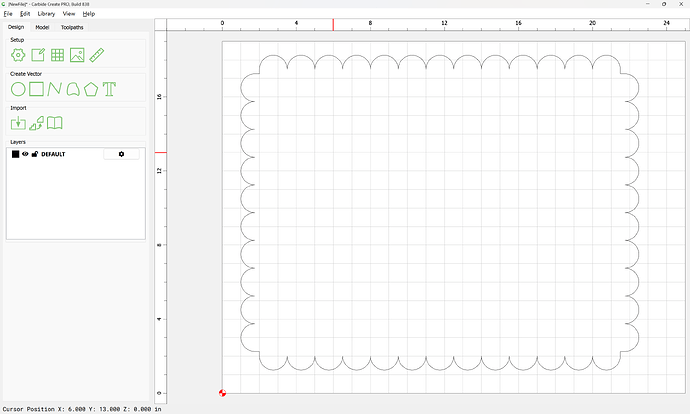Open the Library menu

(46, 14)
